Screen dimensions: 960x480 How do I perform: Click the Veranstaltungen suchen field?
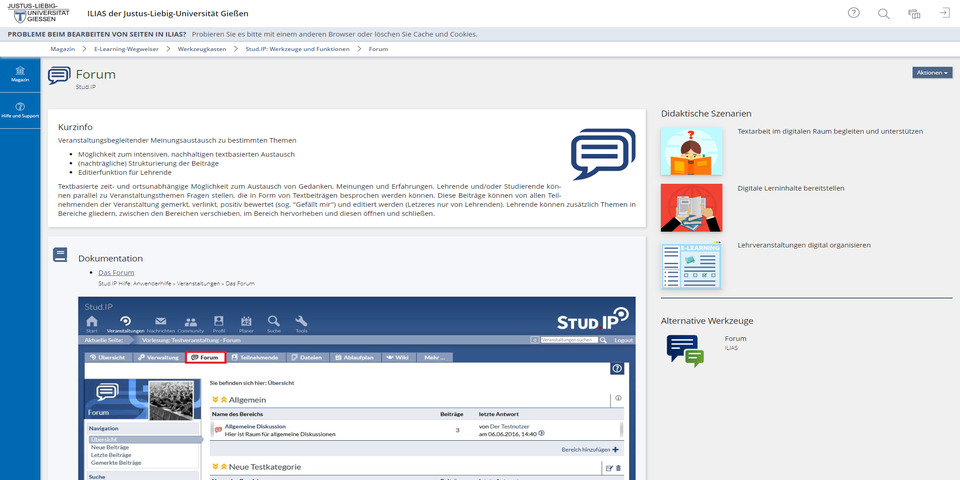(569, 340)
